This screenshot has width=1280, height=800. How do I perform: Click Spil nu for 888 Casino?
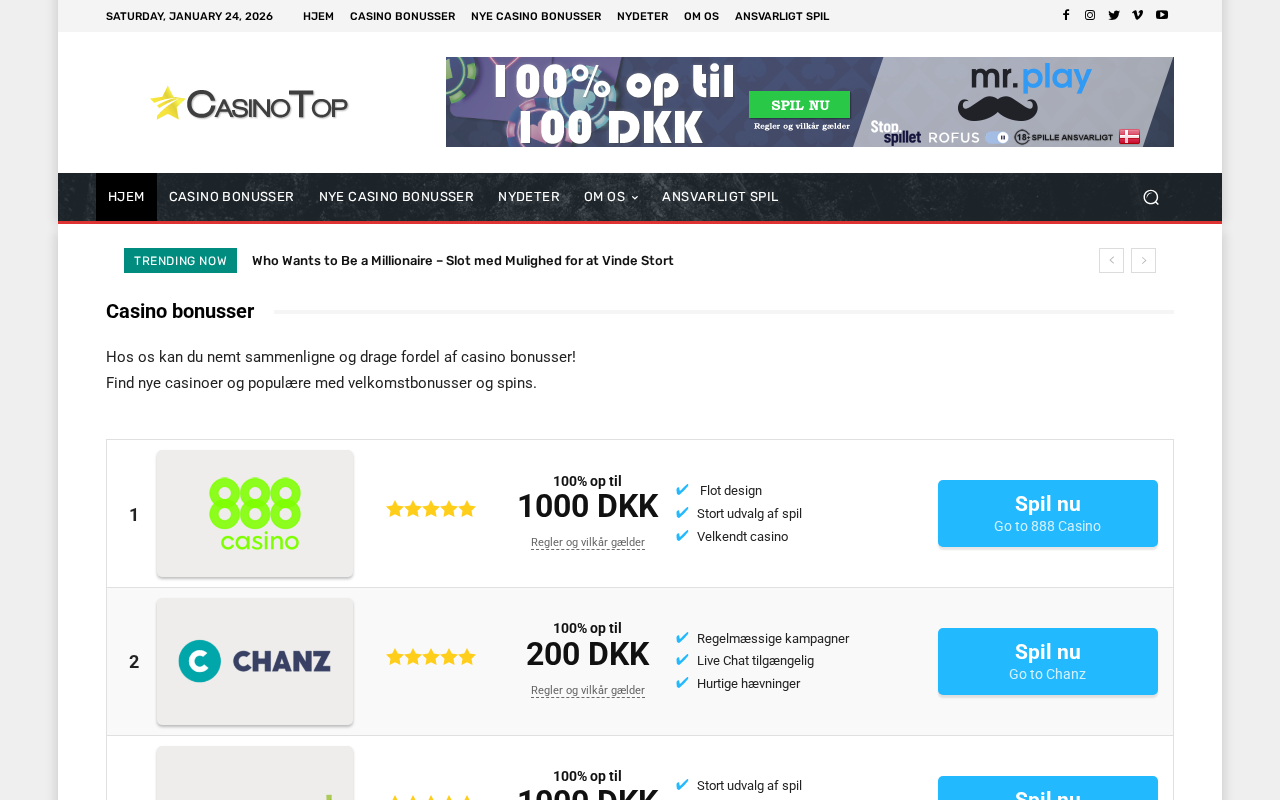pos(1048,513)
